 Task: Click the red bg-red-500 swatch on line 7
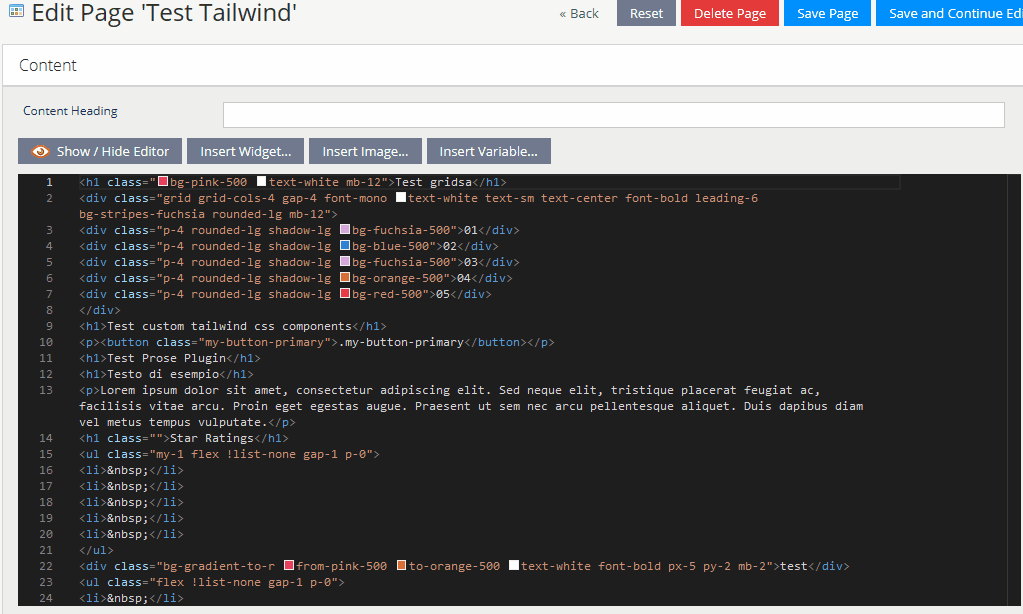[x=343, y=293]
